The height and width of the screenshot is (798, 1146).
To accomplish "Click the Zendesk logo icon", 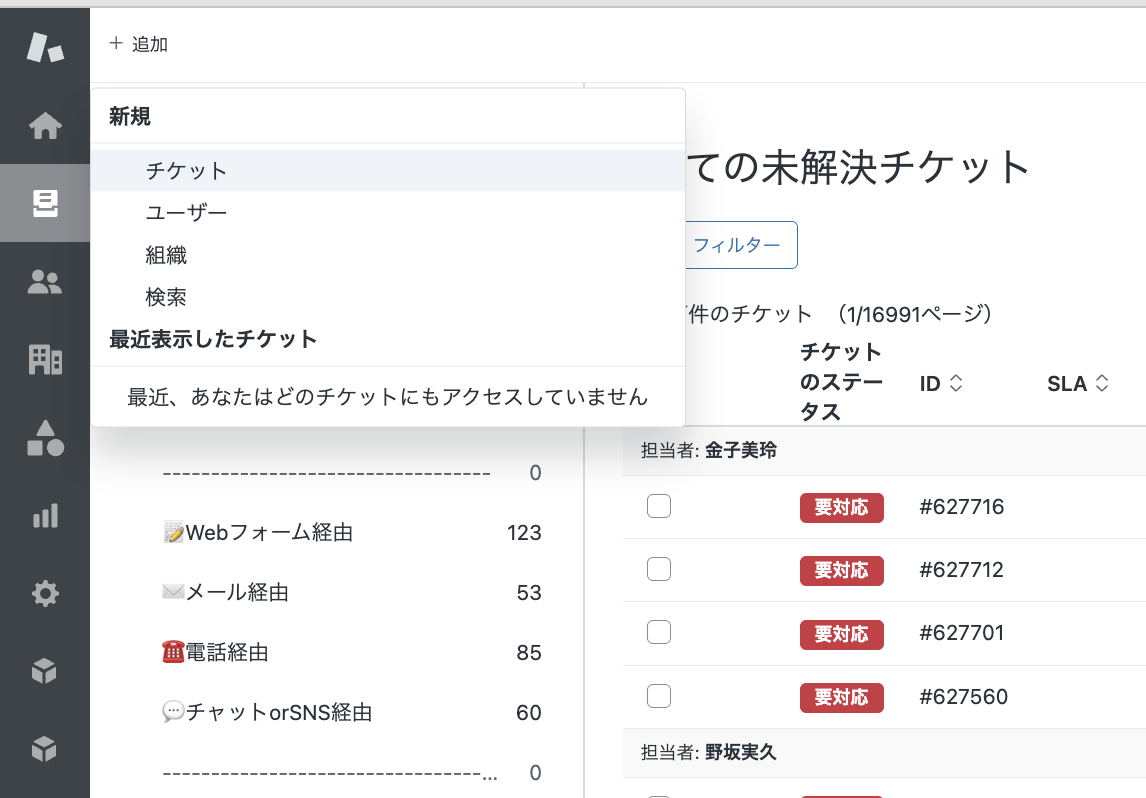I will point(45,48).
